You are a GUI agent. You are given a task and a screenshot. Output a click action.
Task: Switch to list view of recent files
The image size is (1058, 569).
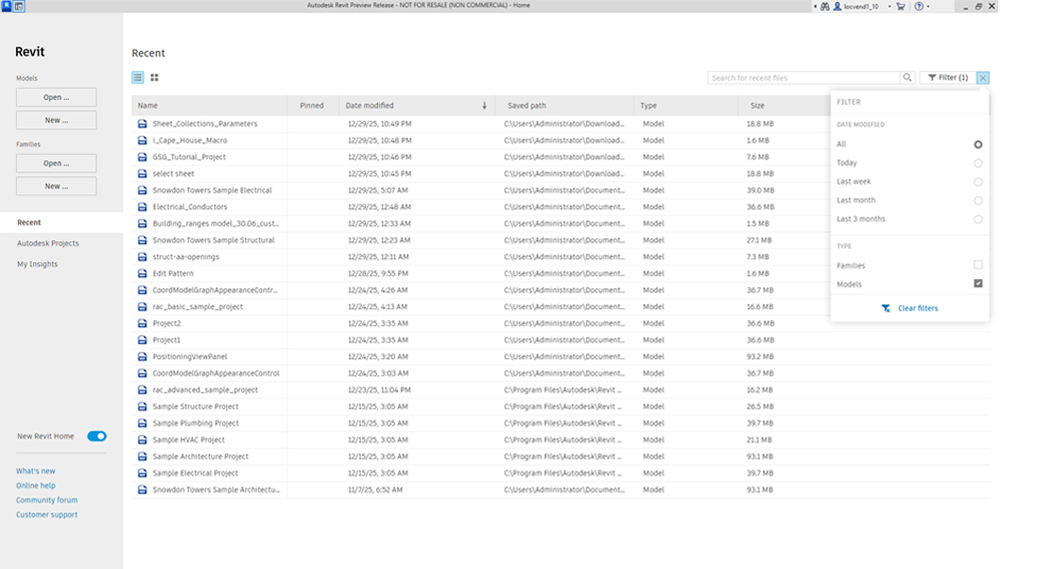coord(138,78)
